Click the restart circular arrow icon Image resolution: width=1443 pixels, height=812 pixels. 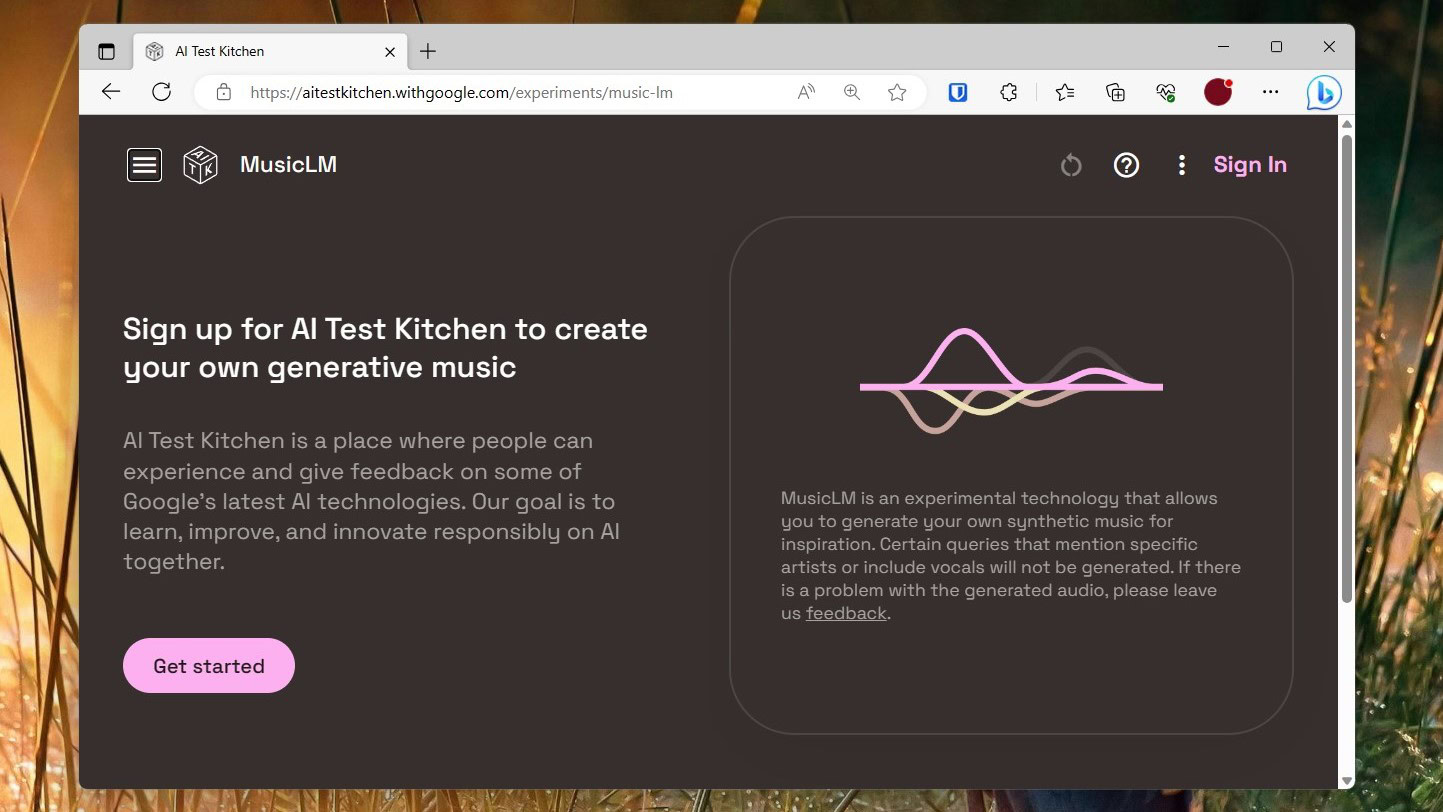[1071, 165]
